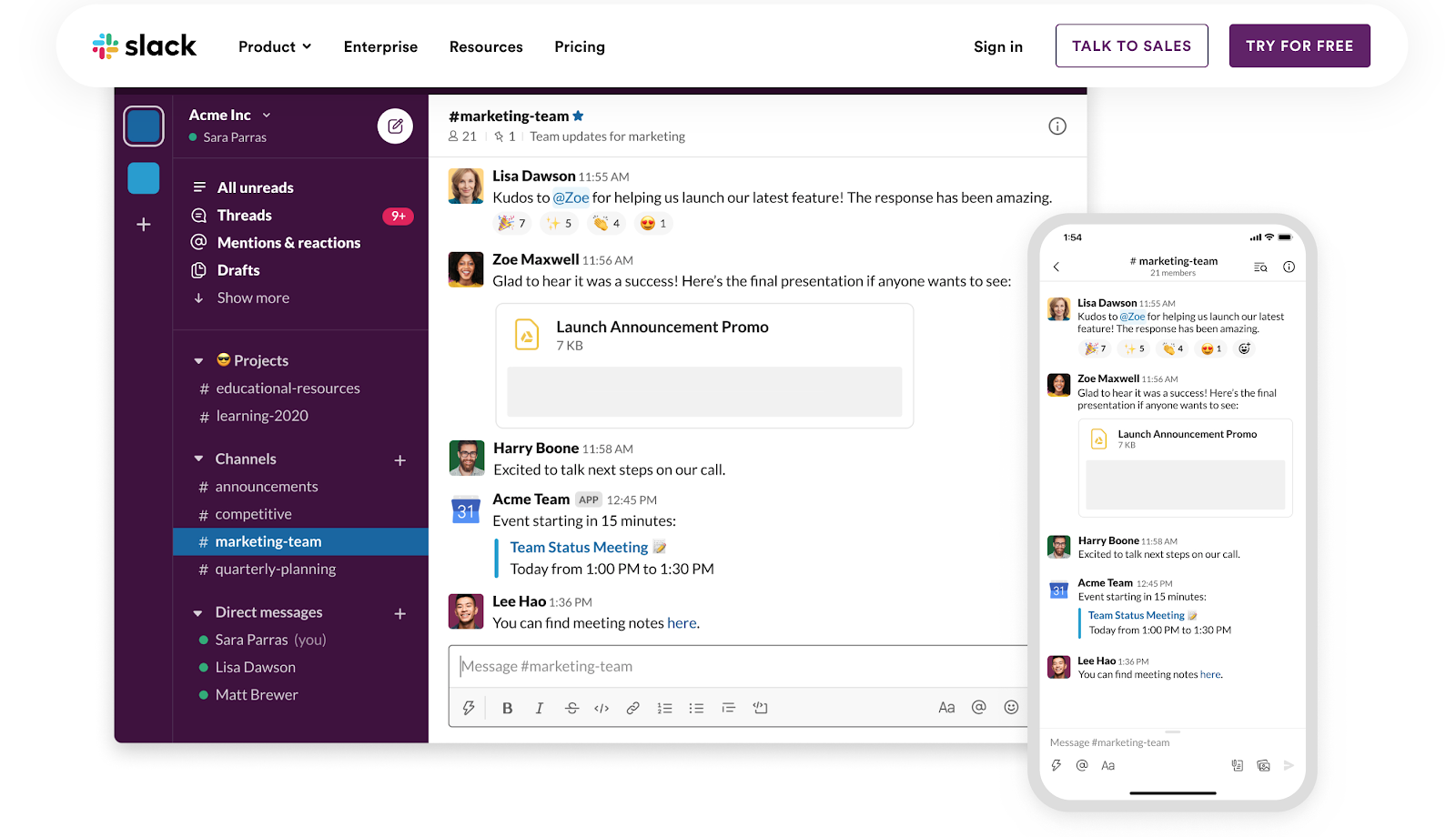
Task: Toggle the star on #marketing-team channel
Action: 578,116
